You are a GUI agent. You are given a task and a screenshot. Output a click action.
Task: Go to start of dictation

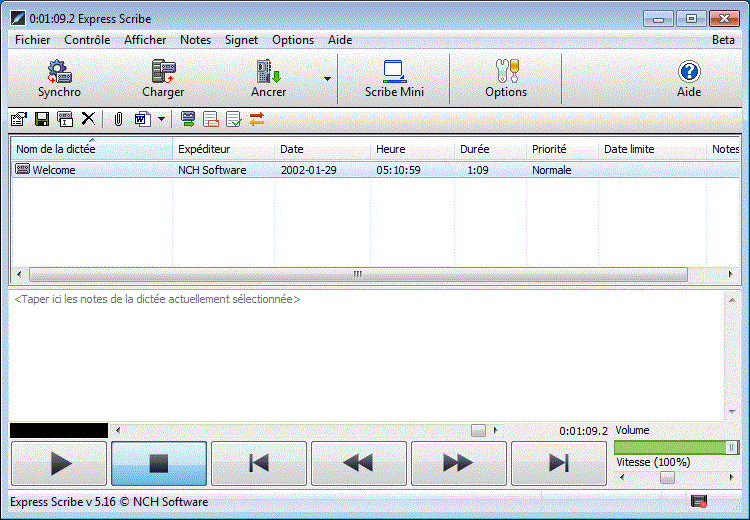tap(259, 463)
